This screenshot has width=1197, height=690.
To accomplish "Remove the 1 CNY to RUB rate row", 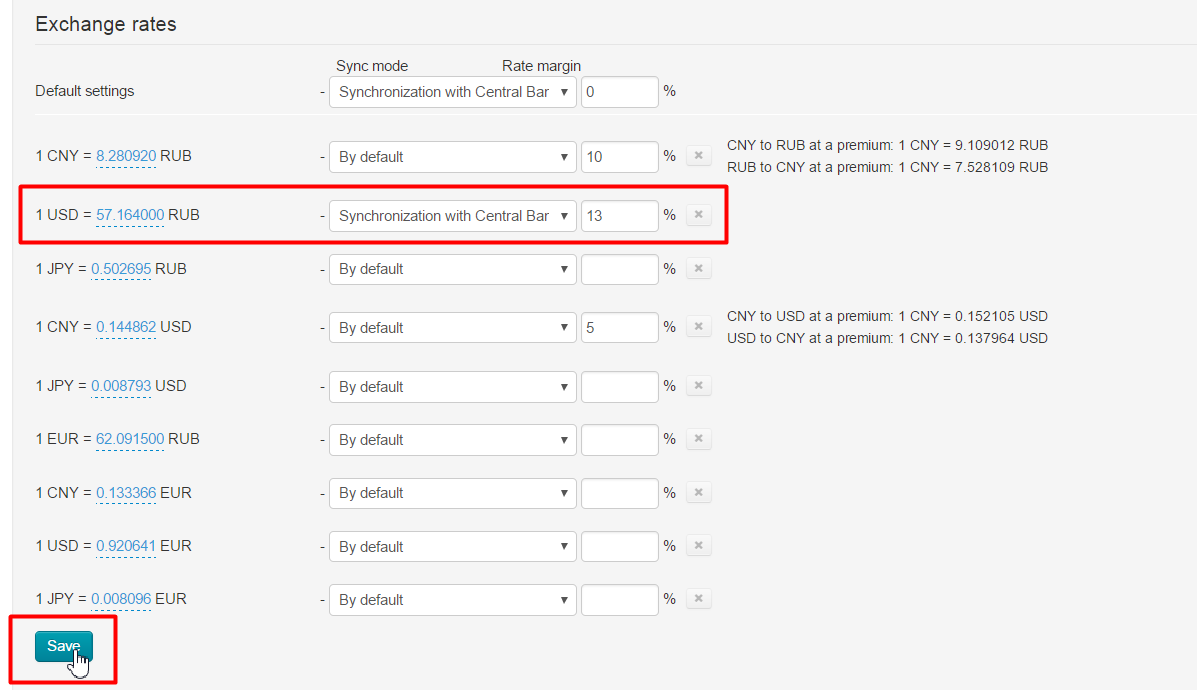I will point(699,156).
